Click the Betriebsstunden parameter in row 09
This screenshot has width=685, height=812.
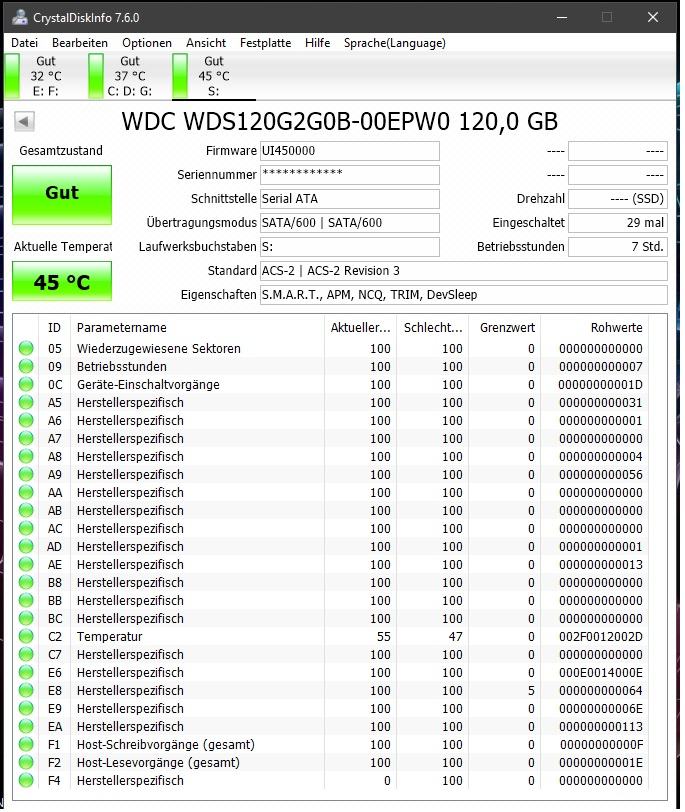tap(122, 367)
